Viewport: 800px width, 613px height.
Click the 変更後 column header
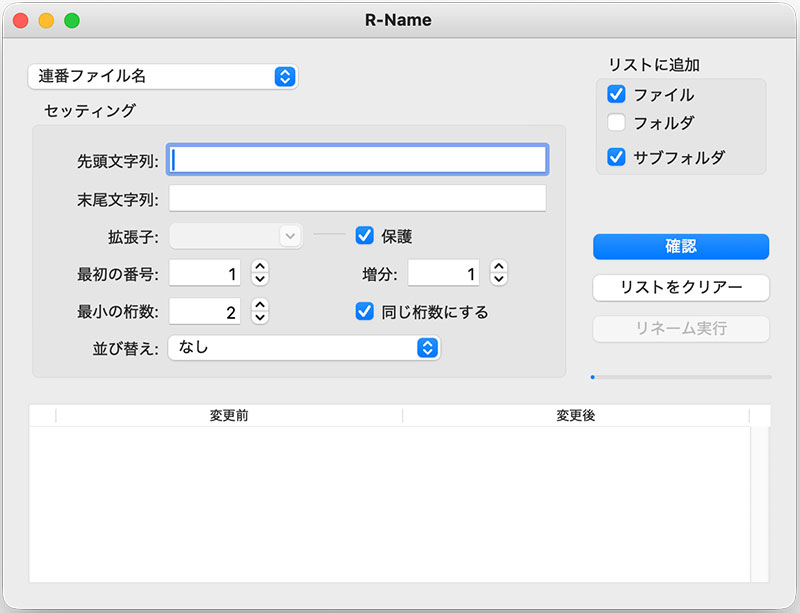coord(576,415)
